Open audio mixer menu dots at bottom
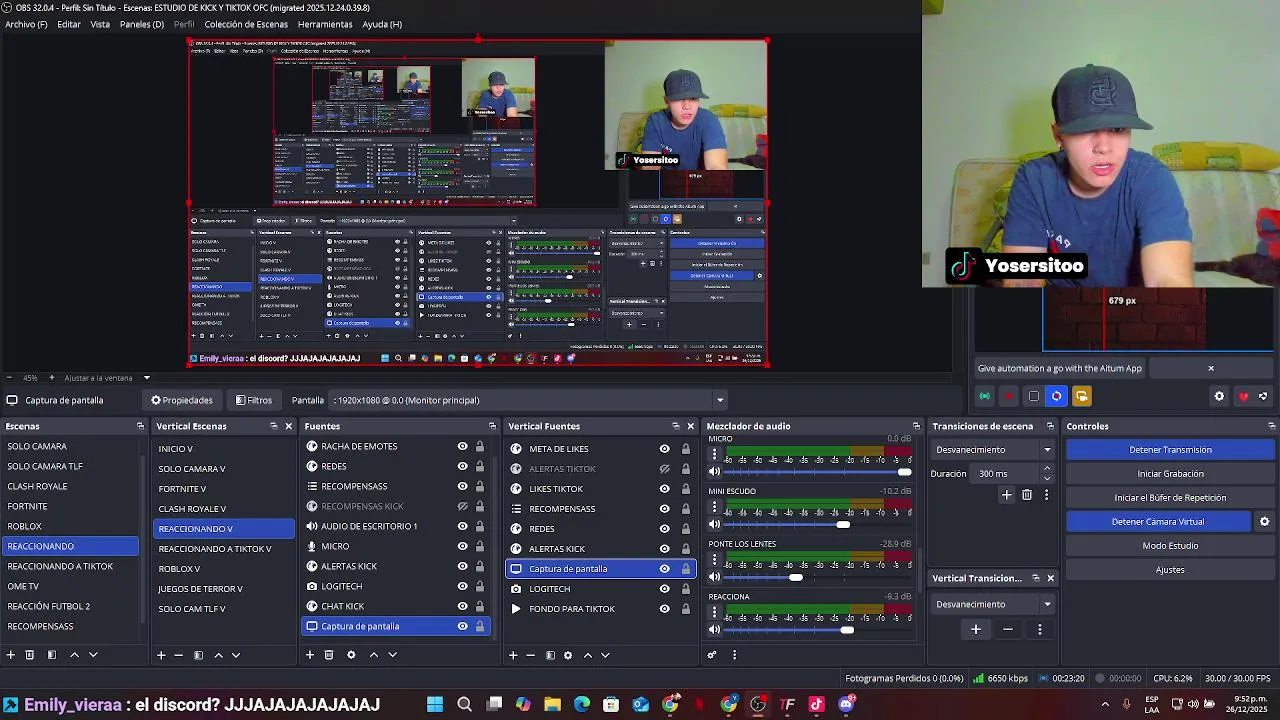Image resolution: width=1280 pixels, height=720 pixels. [x=734, y=655]
